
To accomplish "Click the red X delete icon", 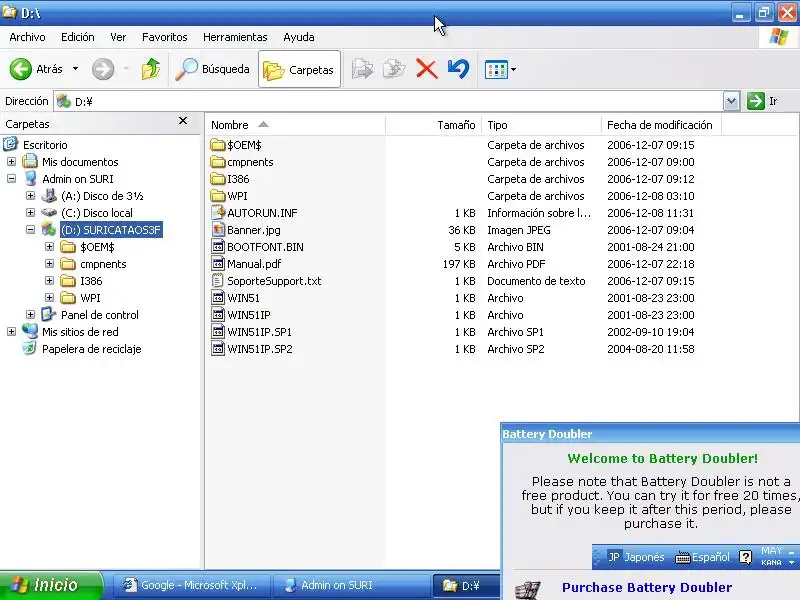I will coord(427,69).
